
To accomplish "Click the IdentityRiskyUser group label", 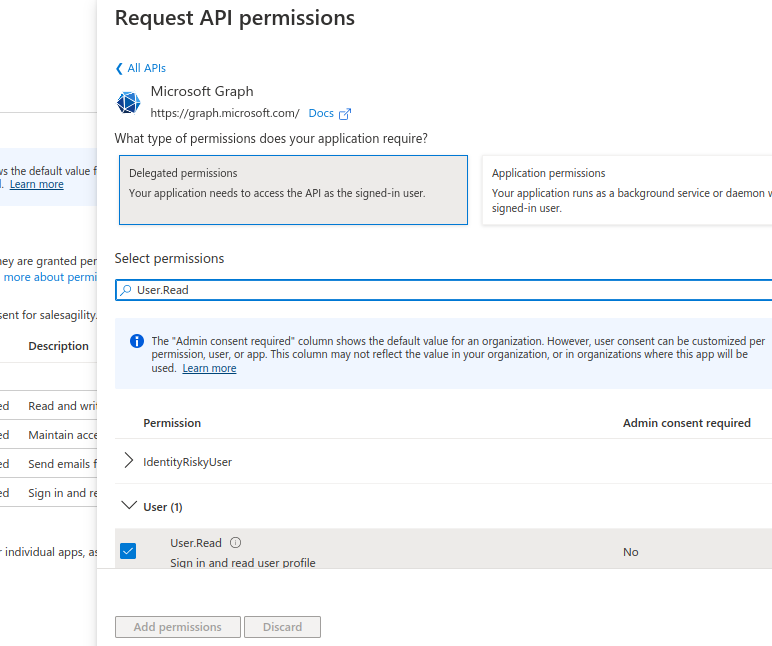I will [187, 462].
